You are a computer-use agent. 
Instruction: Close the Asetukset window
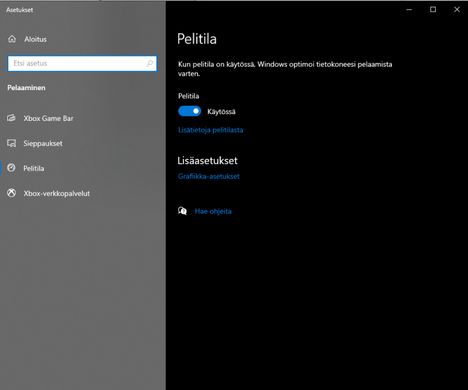point(457,10)
